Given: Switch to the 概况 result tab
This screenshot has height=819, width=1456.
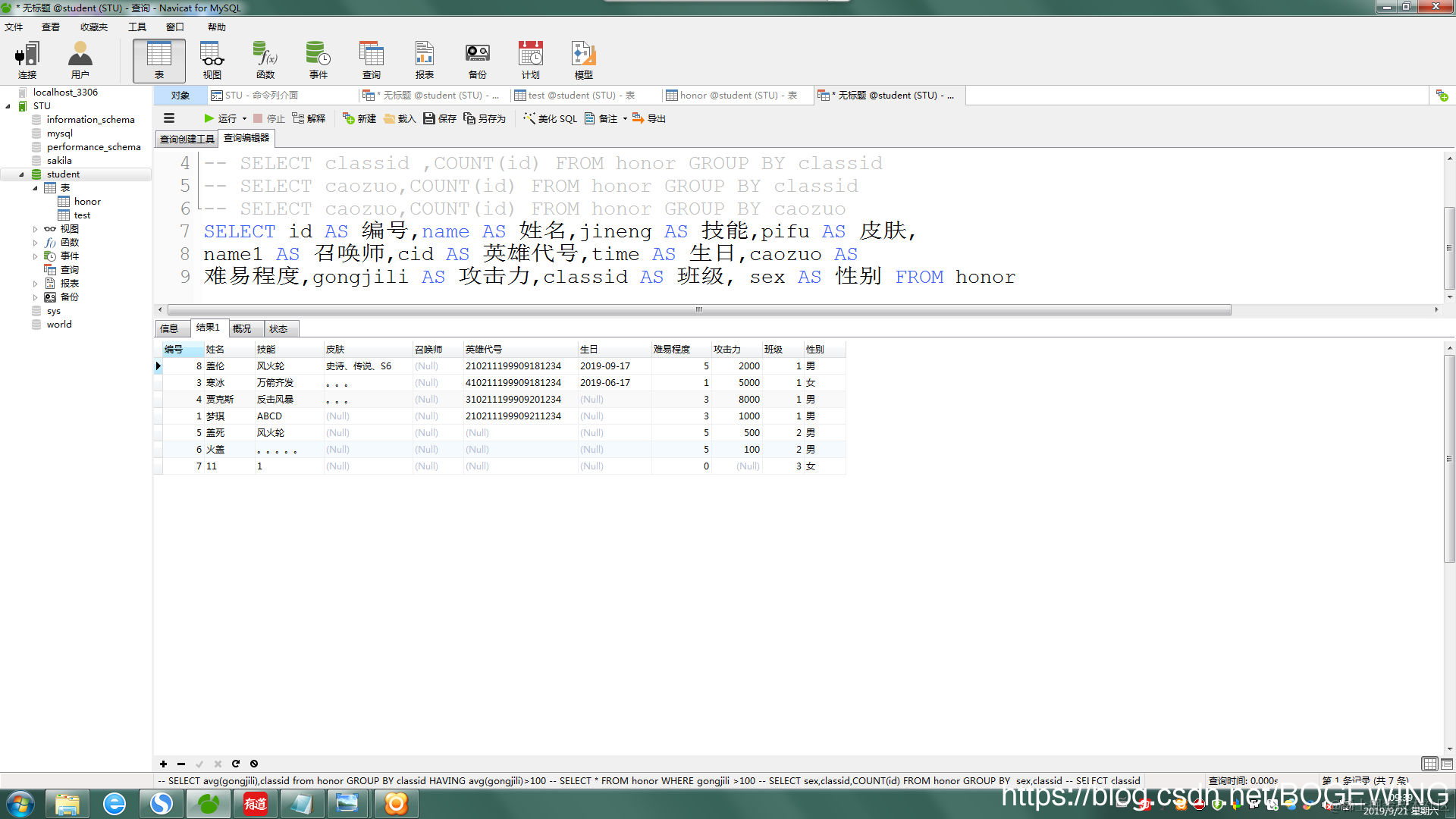Looking at the screenshot, I should coord(242,328).
